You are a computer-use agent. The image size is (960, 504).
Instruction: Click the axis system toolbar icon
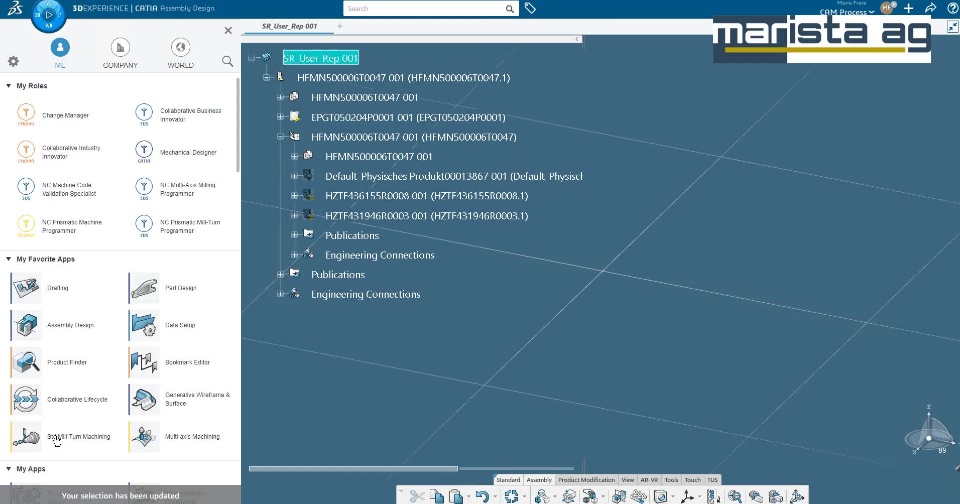point(687,496)
